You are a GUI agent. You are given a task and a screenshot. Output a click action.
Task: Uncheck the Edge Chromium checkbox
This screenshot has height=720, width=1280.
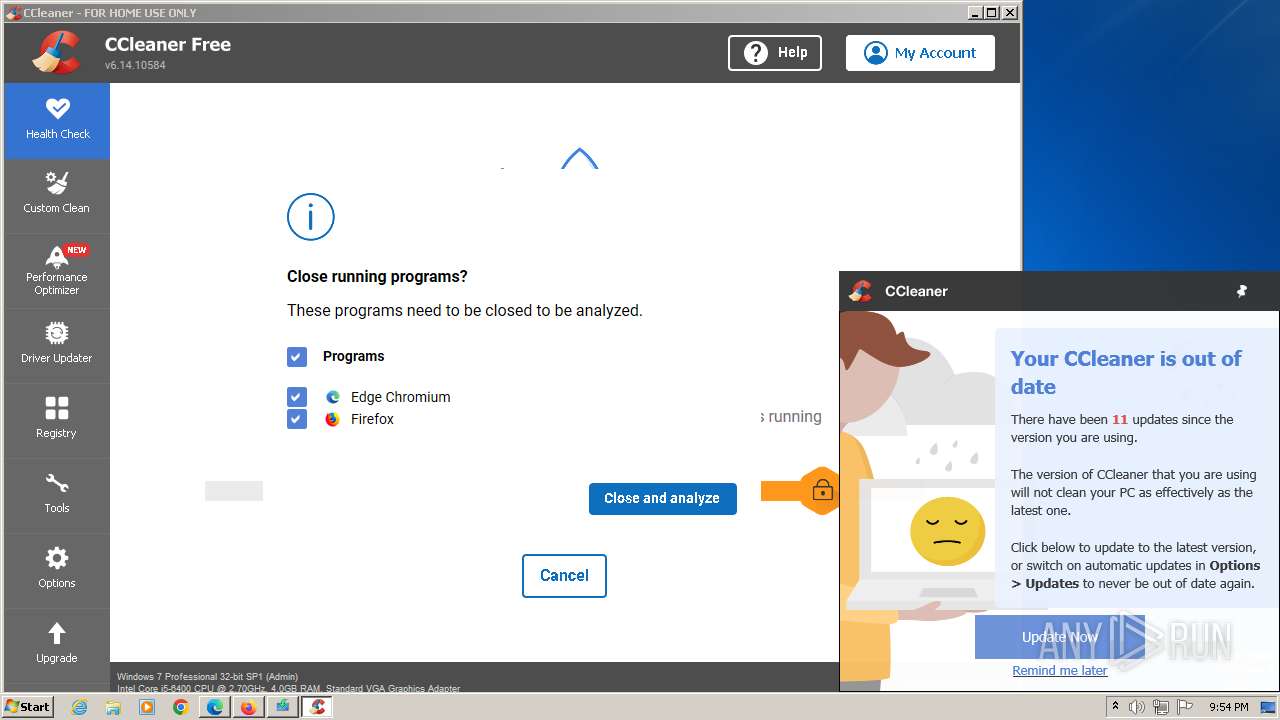click(x=297, y=397)
